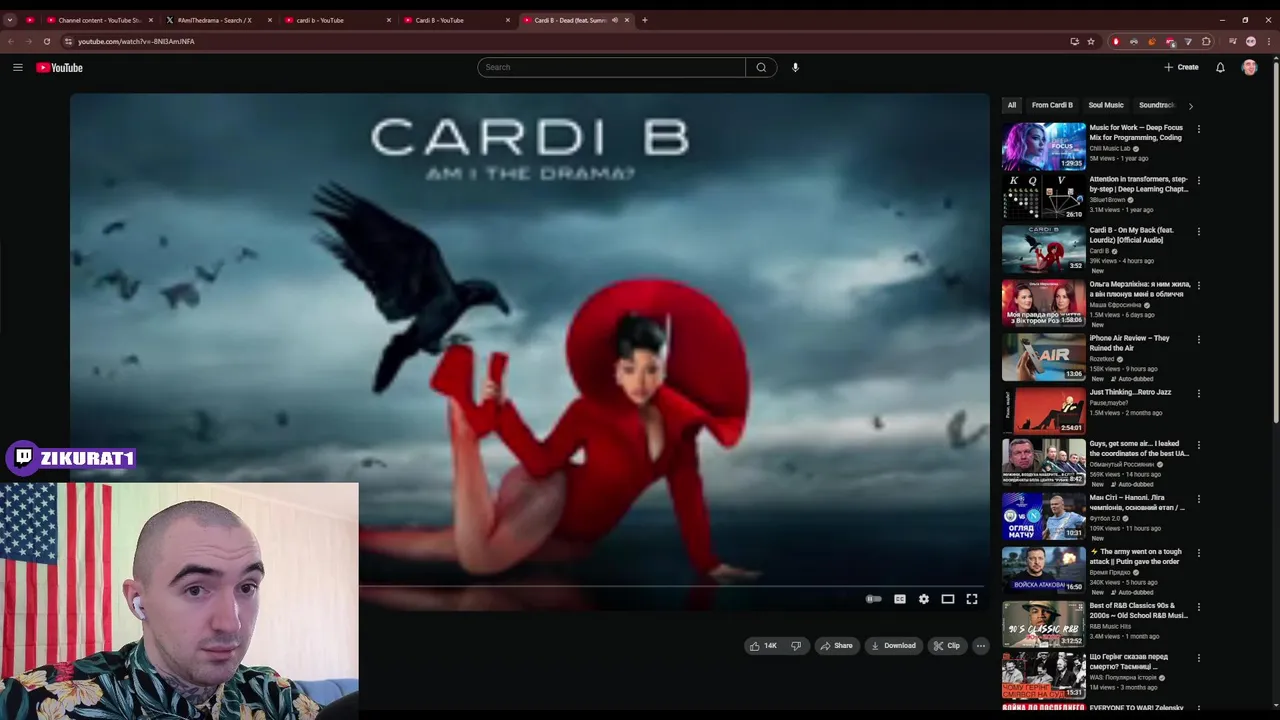The height and width of the screenshot is (720, 1280).
Task: Switch to the #AmITheDrama Search X tab
Action: pos(218,20)
